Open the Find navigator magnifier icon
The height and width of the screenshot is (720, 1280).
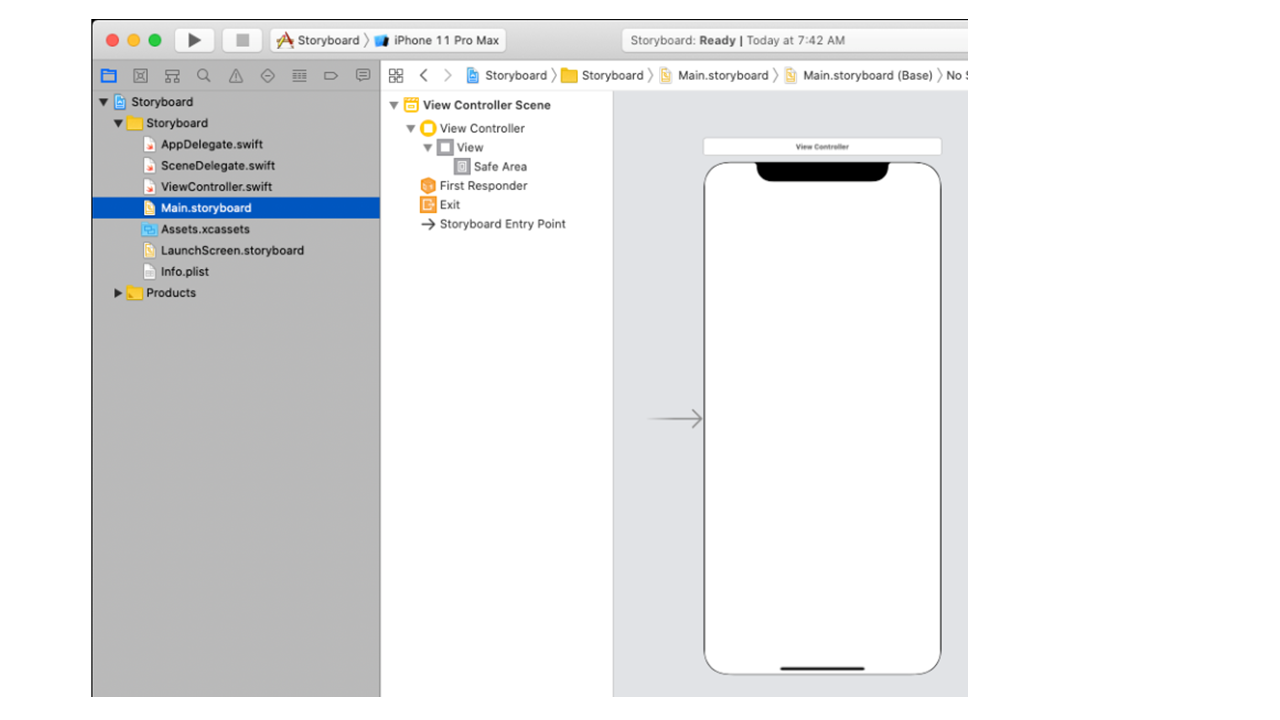(x=204, y=76)
